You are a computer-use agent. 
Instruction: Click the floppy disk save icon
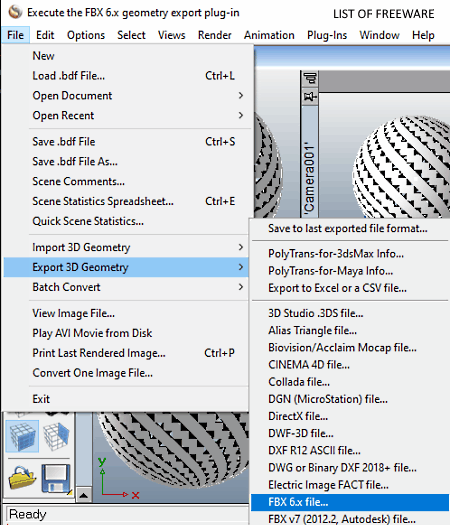[x=56, y=478]
